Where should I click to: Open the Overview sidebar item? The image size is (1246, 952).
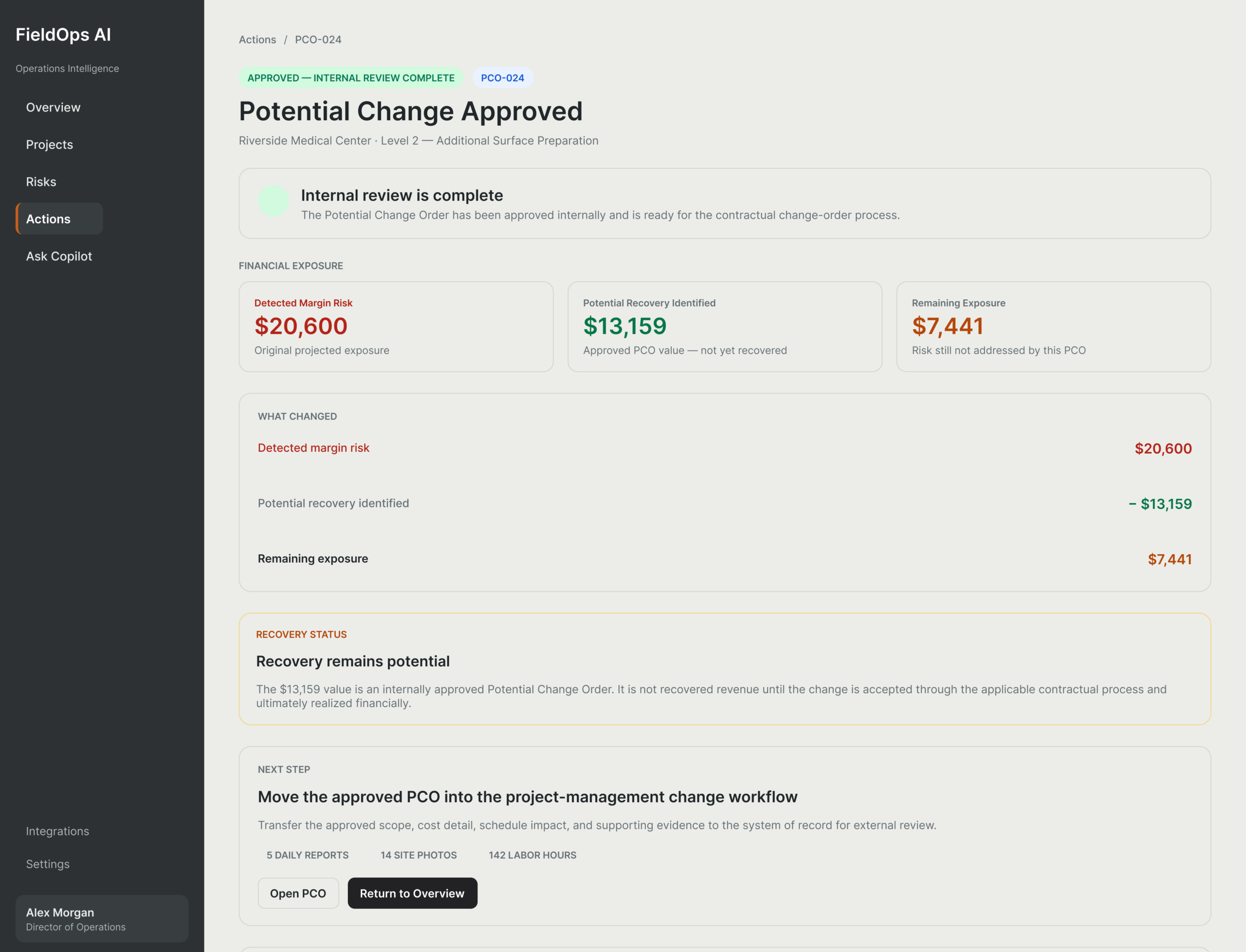click(x=53, y=107)
